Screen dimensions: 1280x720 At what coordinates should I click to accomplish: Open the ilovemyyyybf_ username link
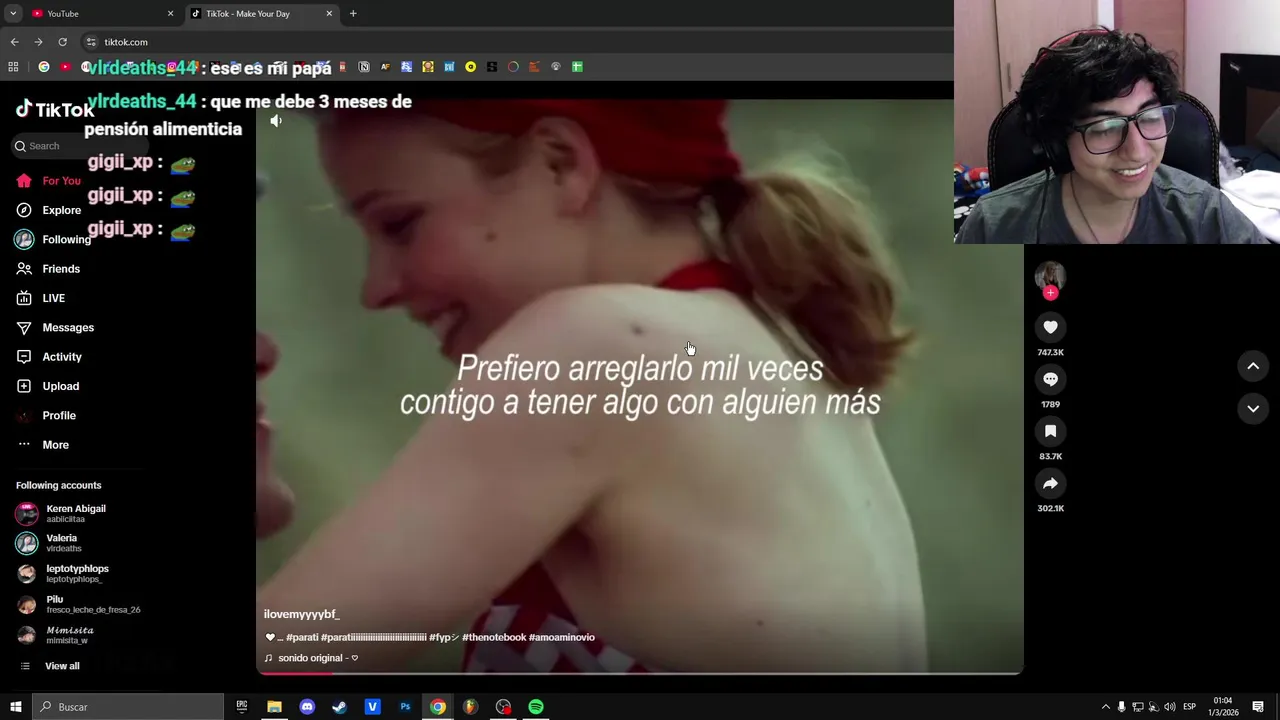point(301,614)
